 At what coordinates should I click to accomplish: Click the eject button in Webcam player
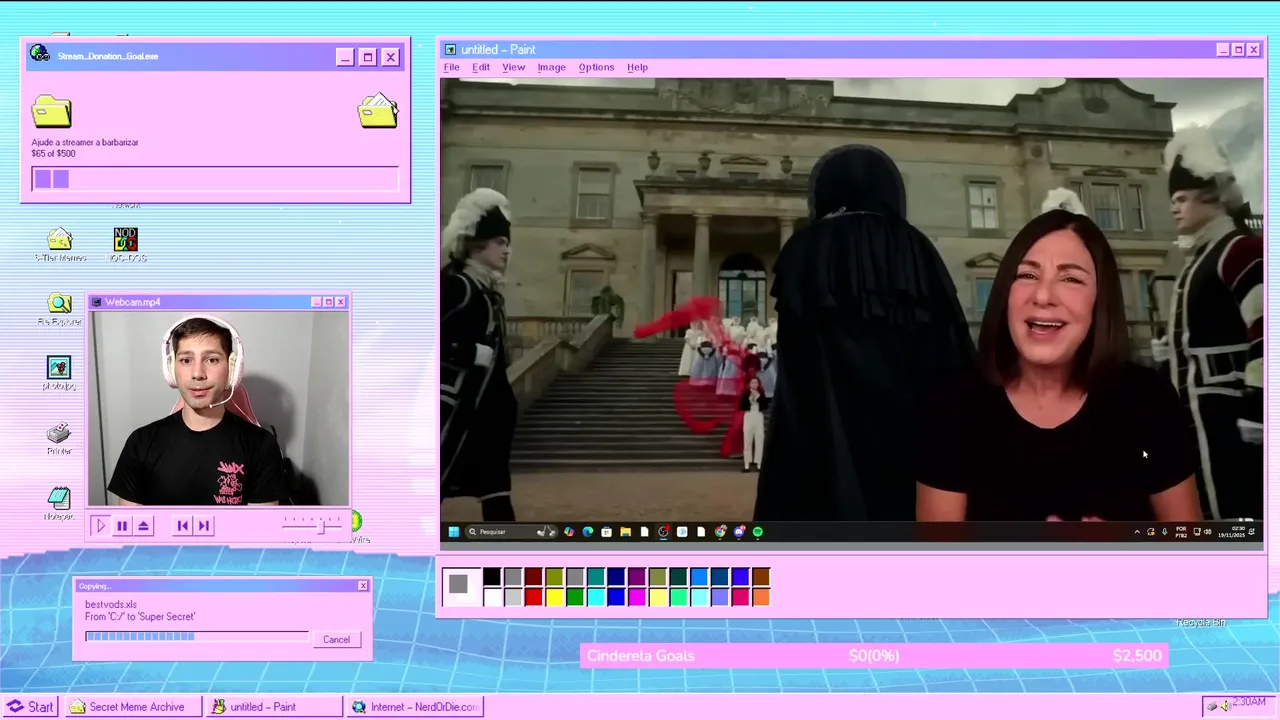coord(143,525)
